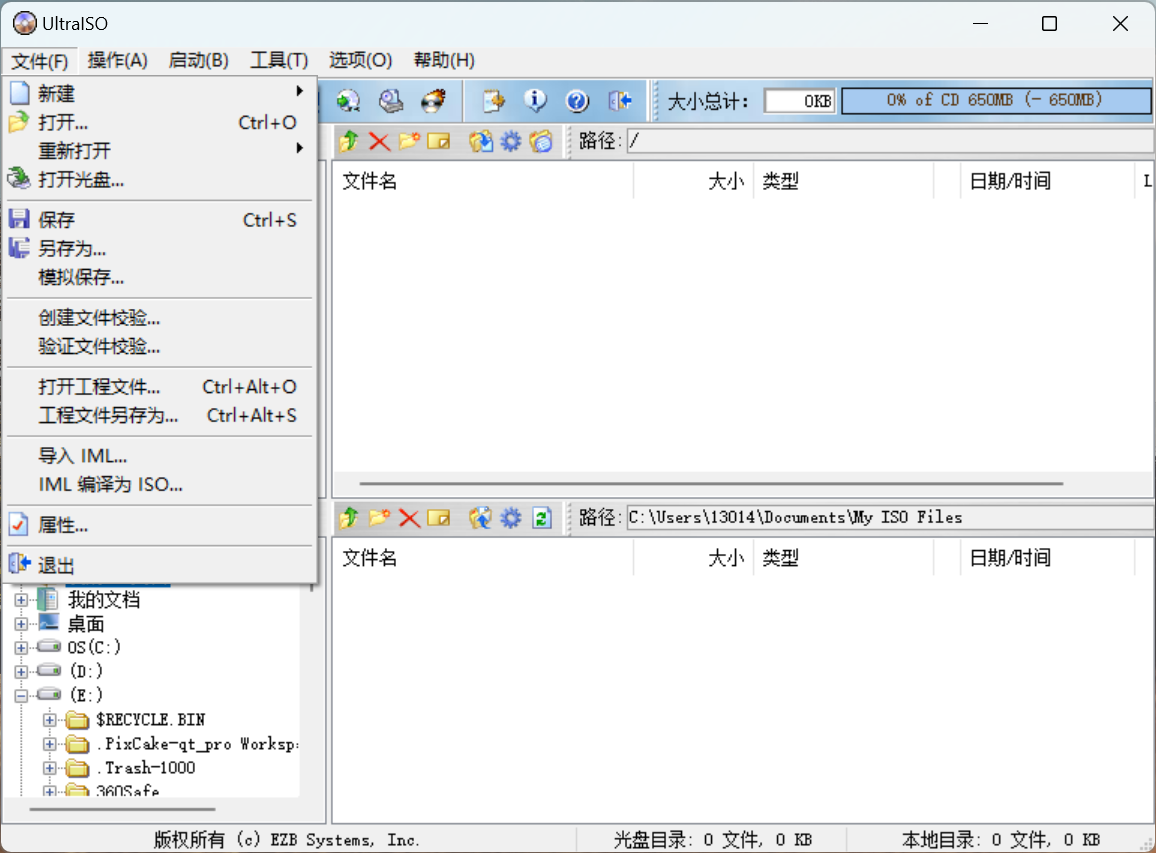1156x853 pixels.
Task: Expand the .PixCake-qt_pro folder node
Action: point(49,744)
